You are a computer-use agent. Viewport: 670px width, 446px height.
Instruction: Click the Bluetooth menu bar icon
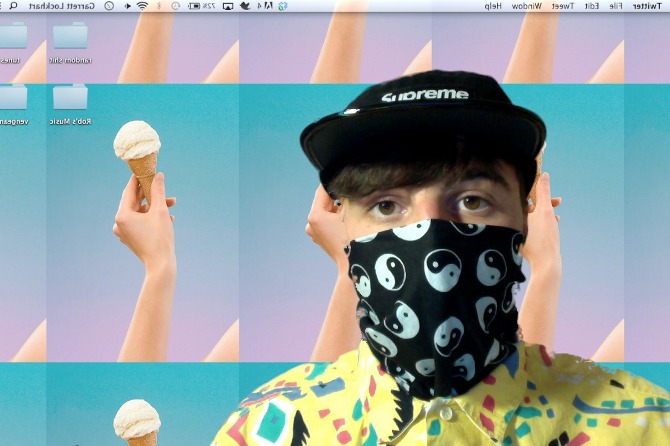click(159, 6)
